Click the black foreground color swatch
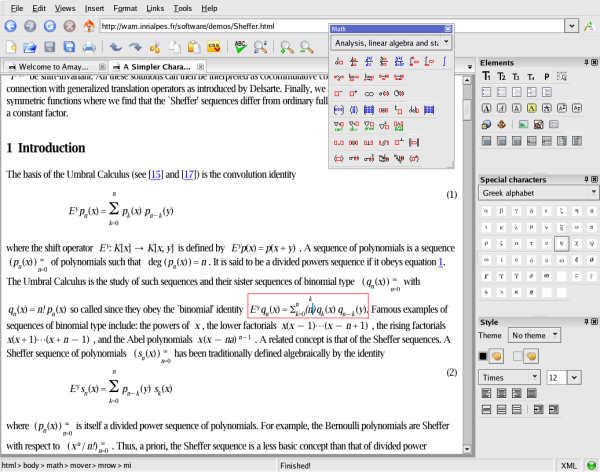Viewport: 600px width, 472px height. tap(484, 356)
